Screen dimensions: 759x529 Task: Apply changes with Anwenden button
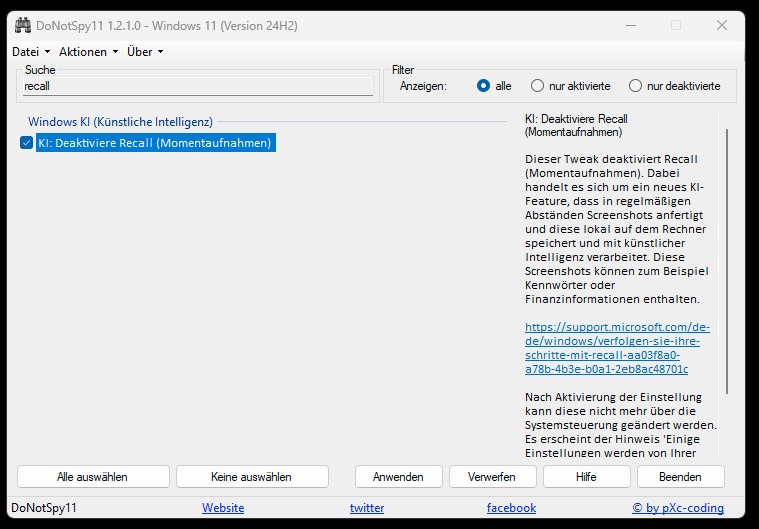(x=398, y=477)
